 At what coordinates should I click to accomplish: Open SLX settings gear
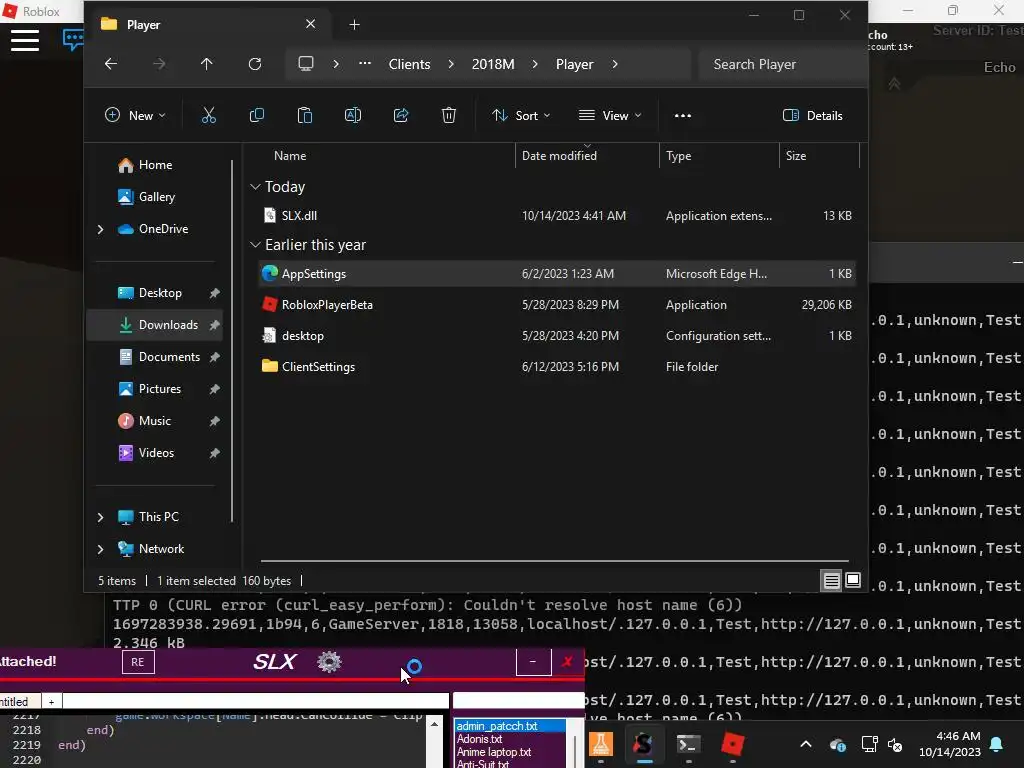coord(329,662)
